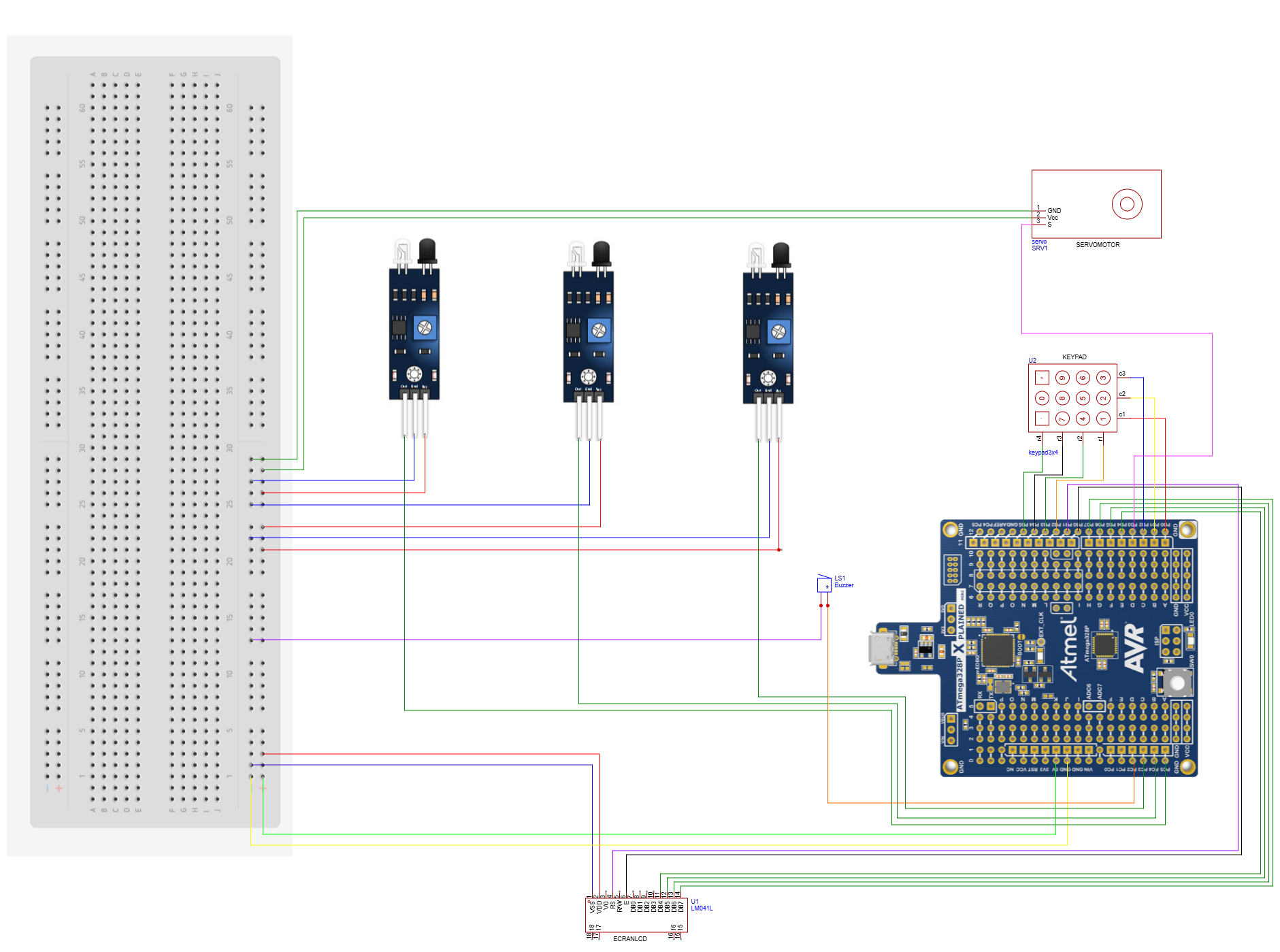Click keypad key 1
This screenshot has height=952, width=1280.
(x=1103, y=418)
